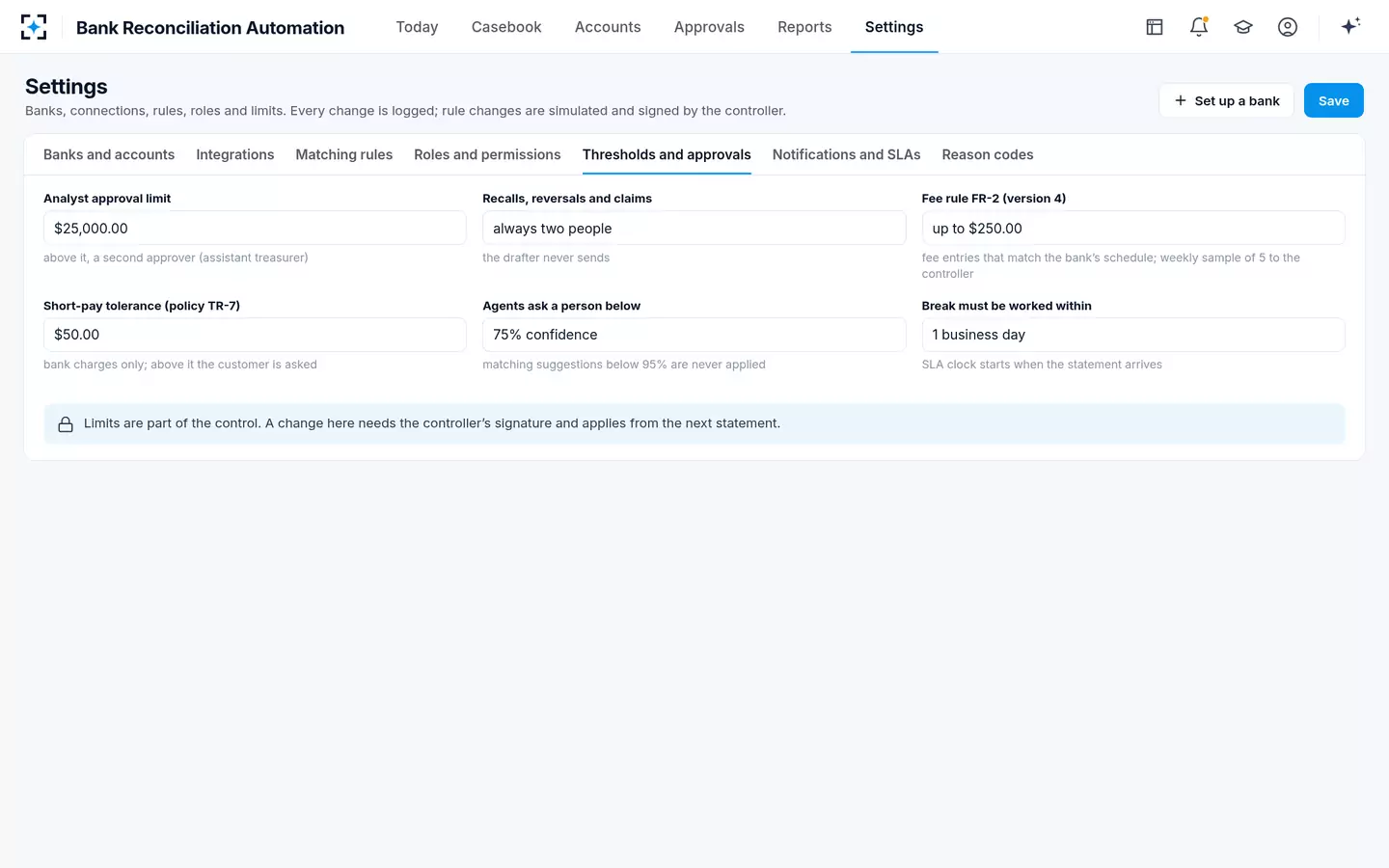Edit the Agents ask a person below field
Viewport: 1389px width, 868px height.
(694, 335)
